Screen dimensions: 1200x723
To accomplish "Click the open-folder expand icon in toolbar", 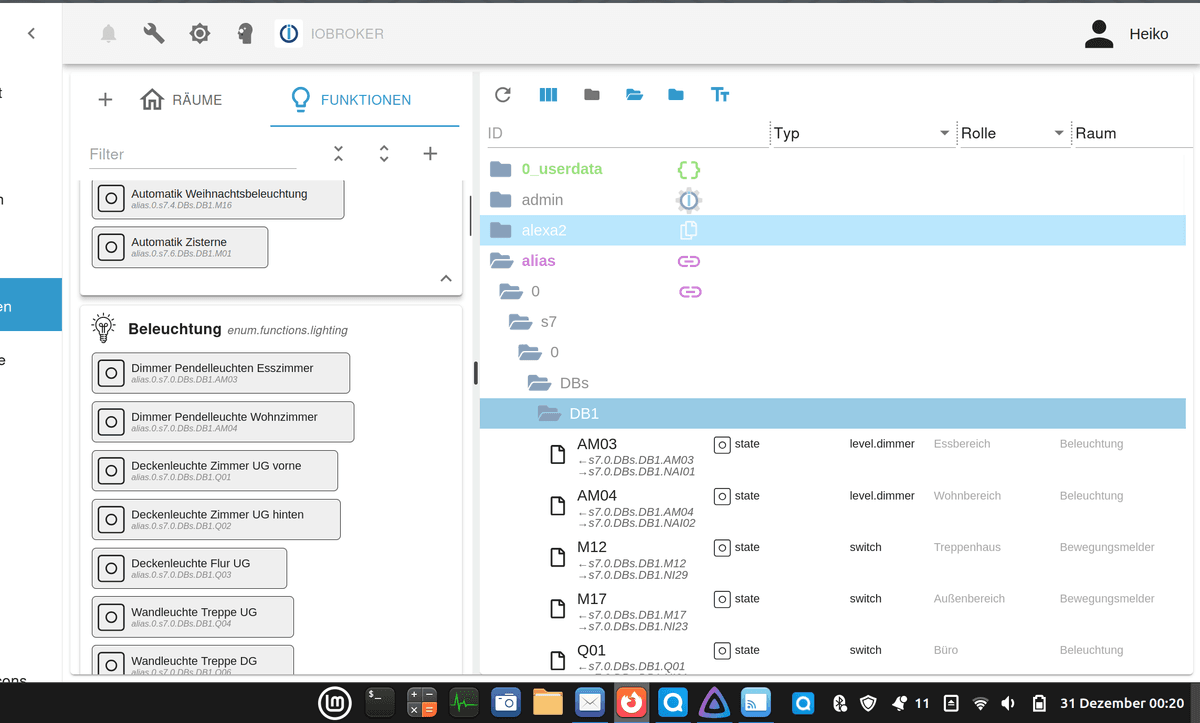I will point(634,94).
